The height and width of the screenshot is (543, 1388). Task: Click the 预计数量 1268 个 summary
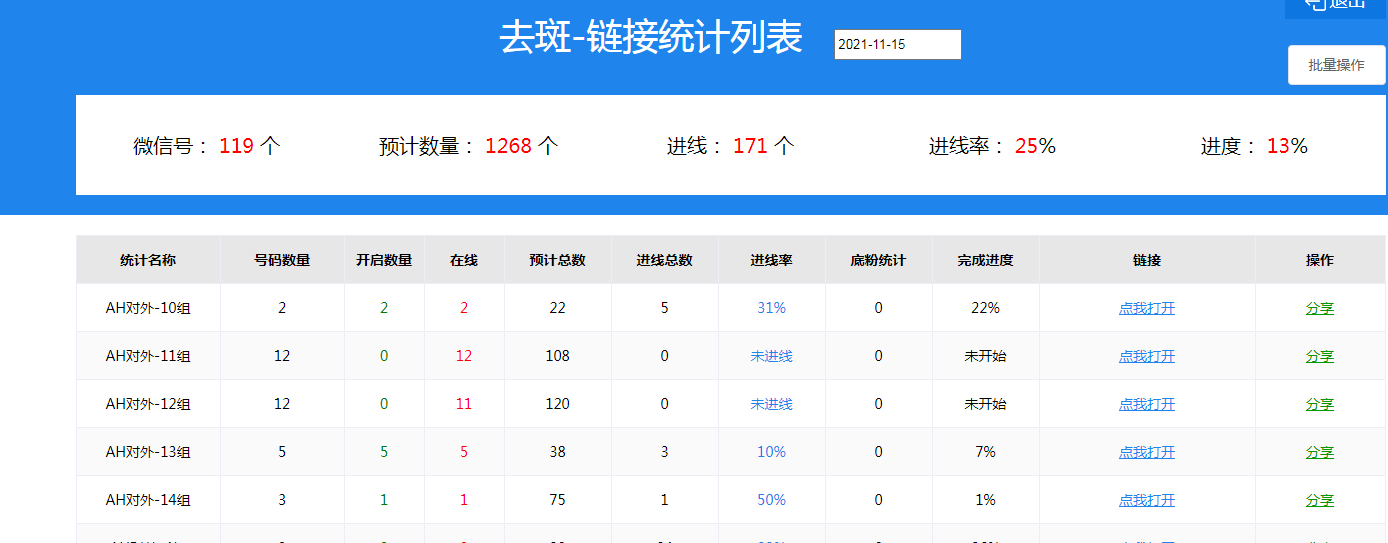click(x=469, y=146)
